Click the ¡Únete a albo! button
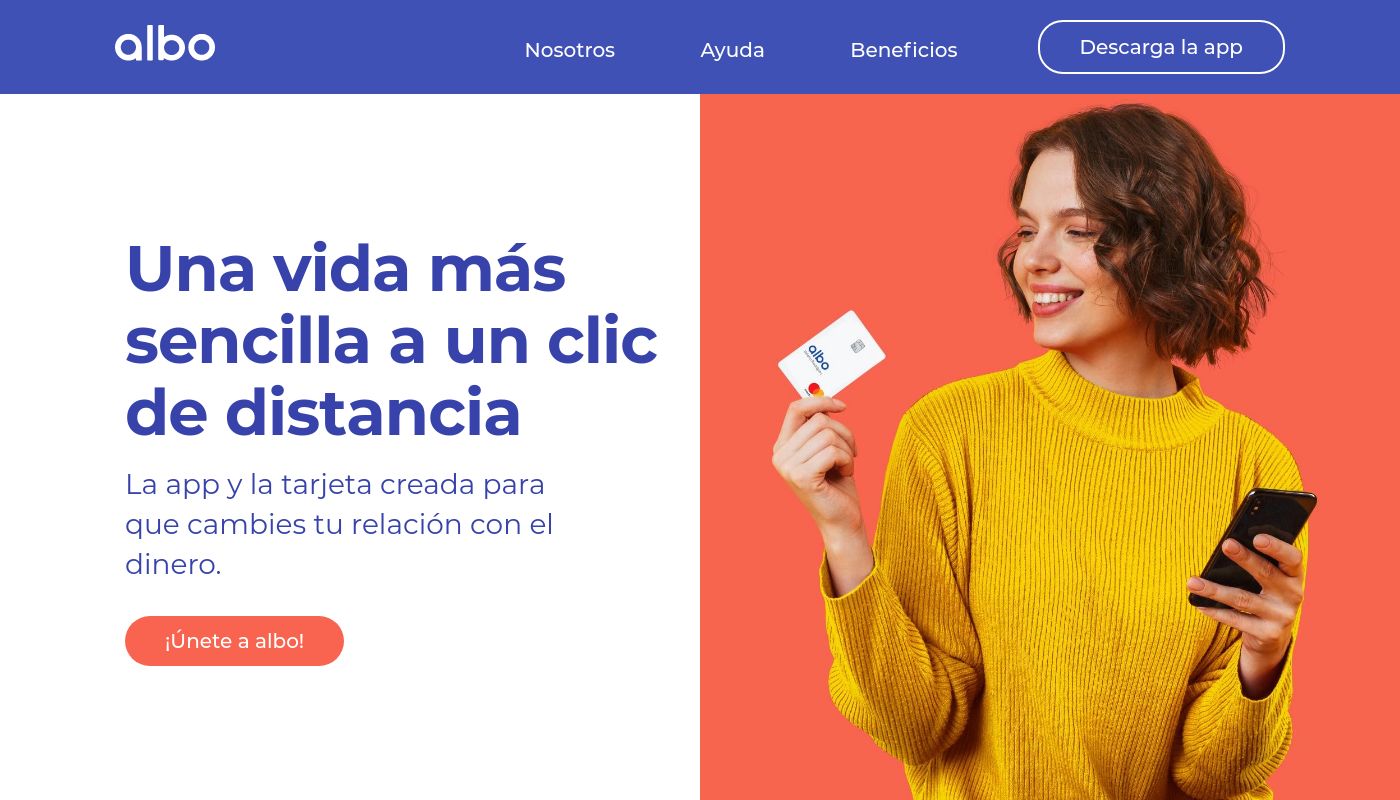This screenshot has height=800, width=1400. tap(234, 641)
